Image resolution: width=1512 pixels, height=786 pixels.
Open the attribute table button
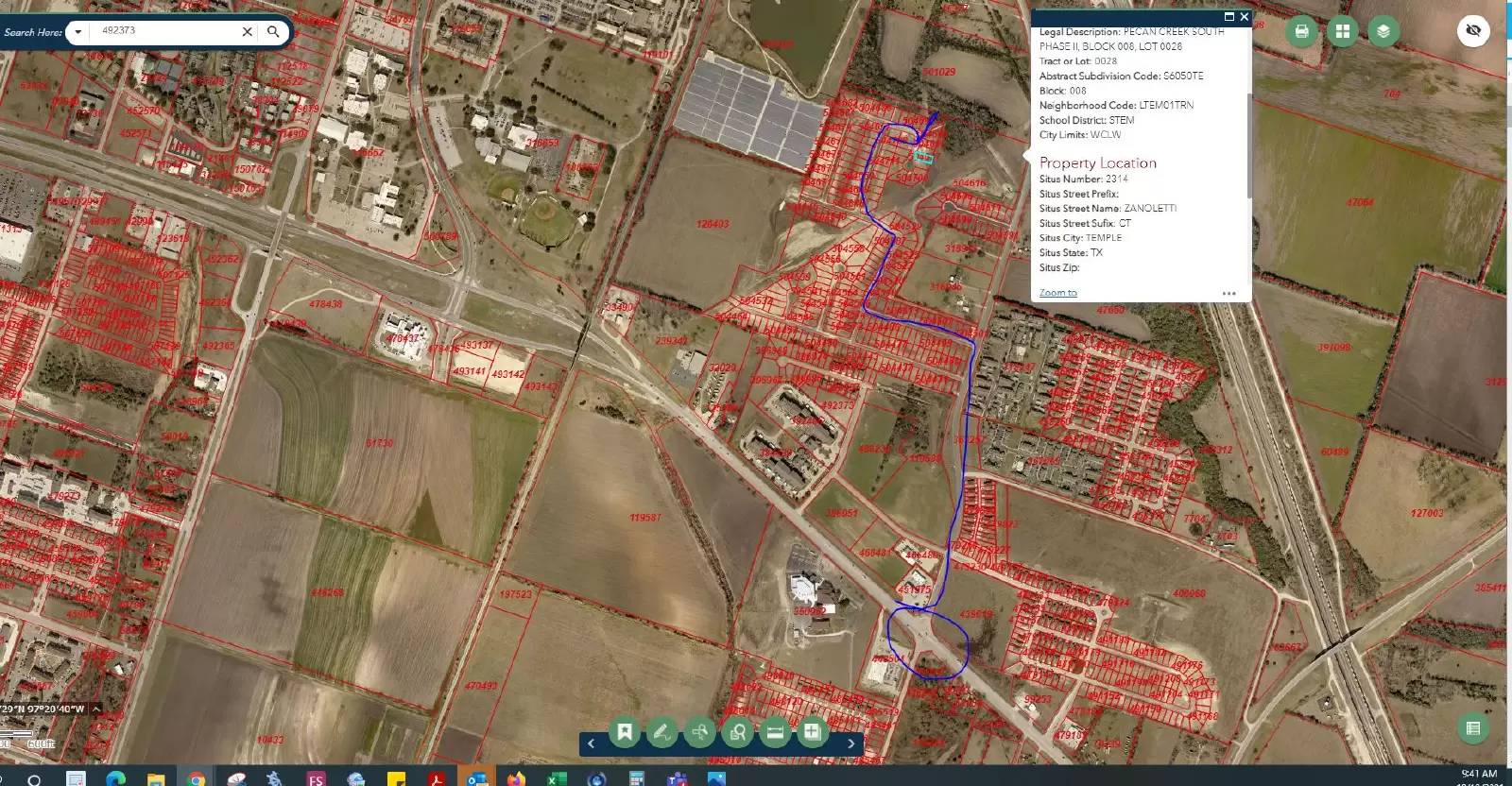pyautogui.click(x=1472, y=728)
